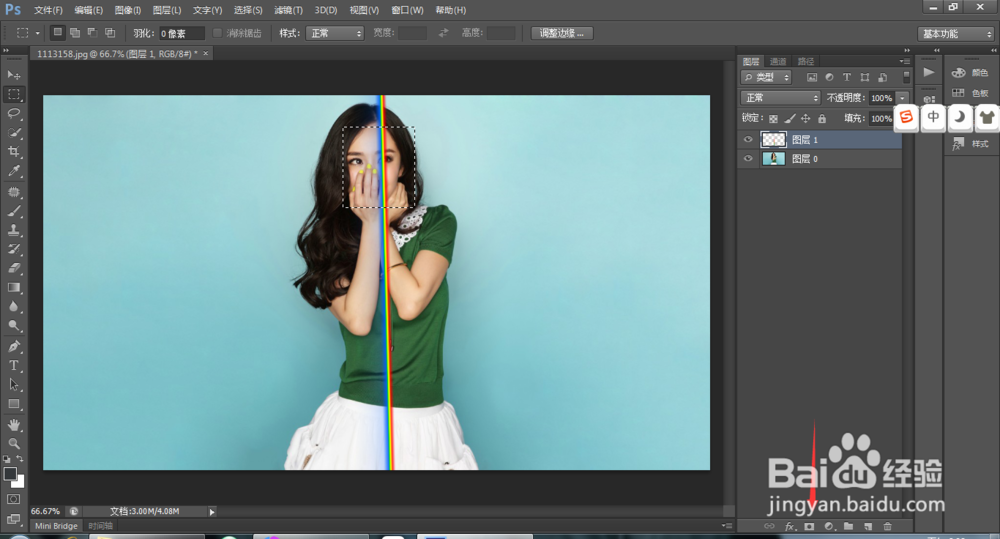Viewport: 1000px width, 539px height.
Task: Toggle lock transparent pixels
Action: pos(773,119)
